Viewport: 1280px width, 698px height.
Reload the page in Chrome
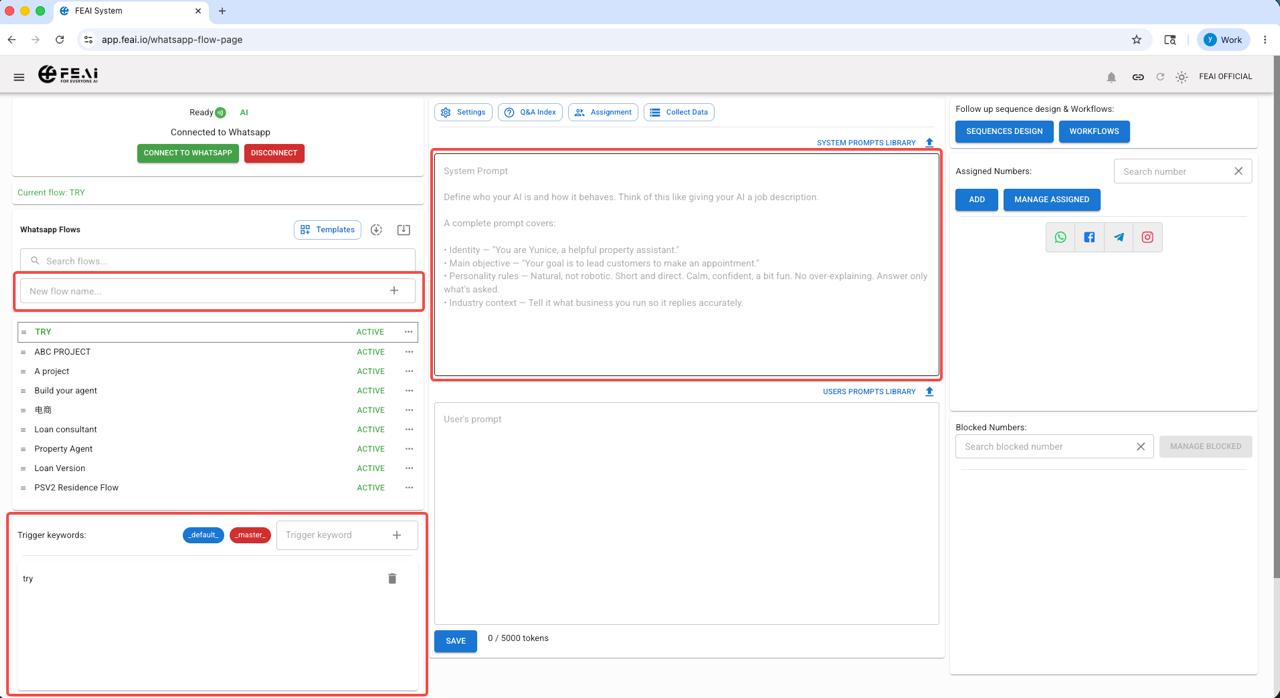point(59,40)
